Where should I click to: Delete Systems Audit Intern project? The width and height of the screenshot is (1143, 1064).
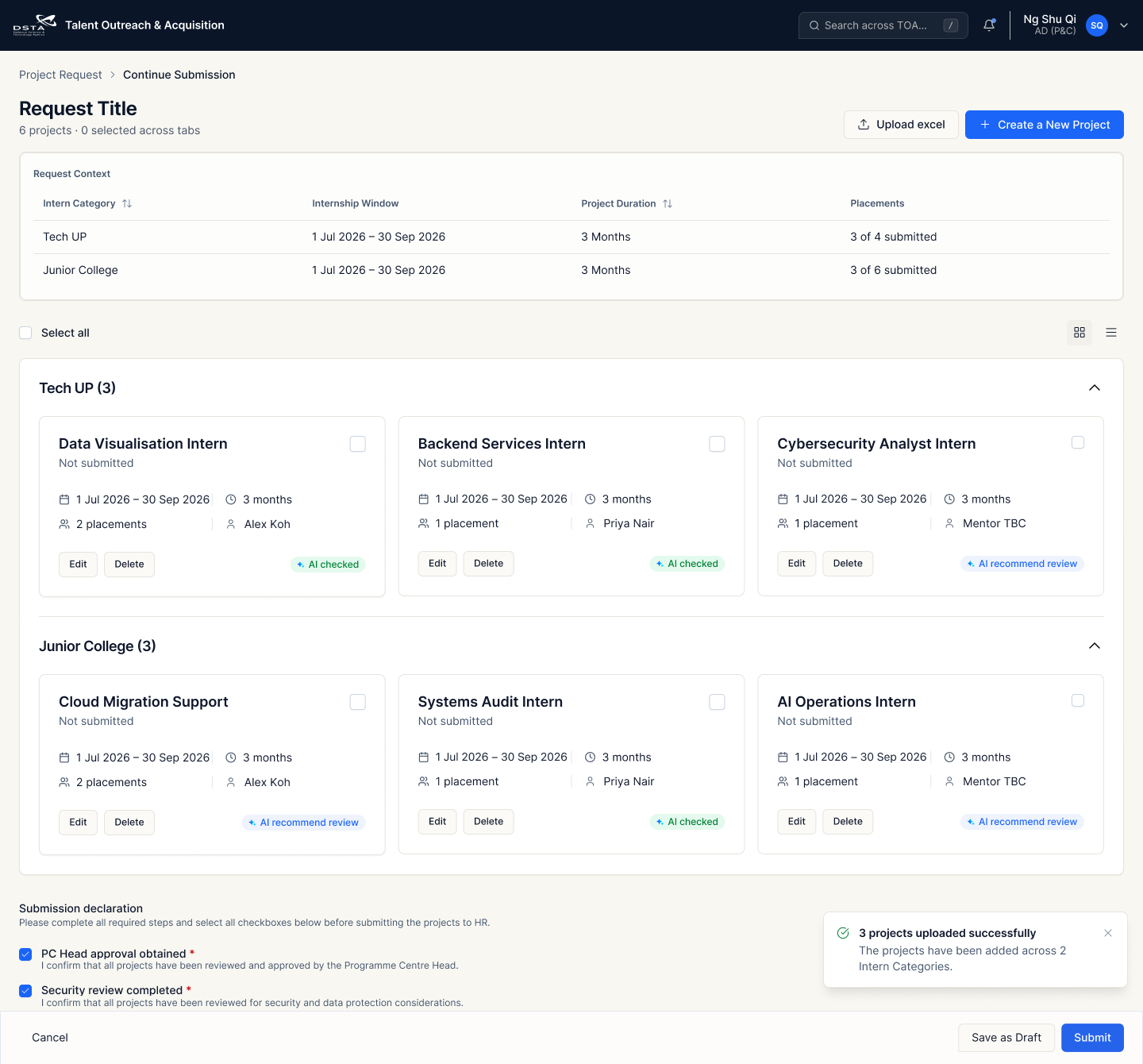[488, 822]
